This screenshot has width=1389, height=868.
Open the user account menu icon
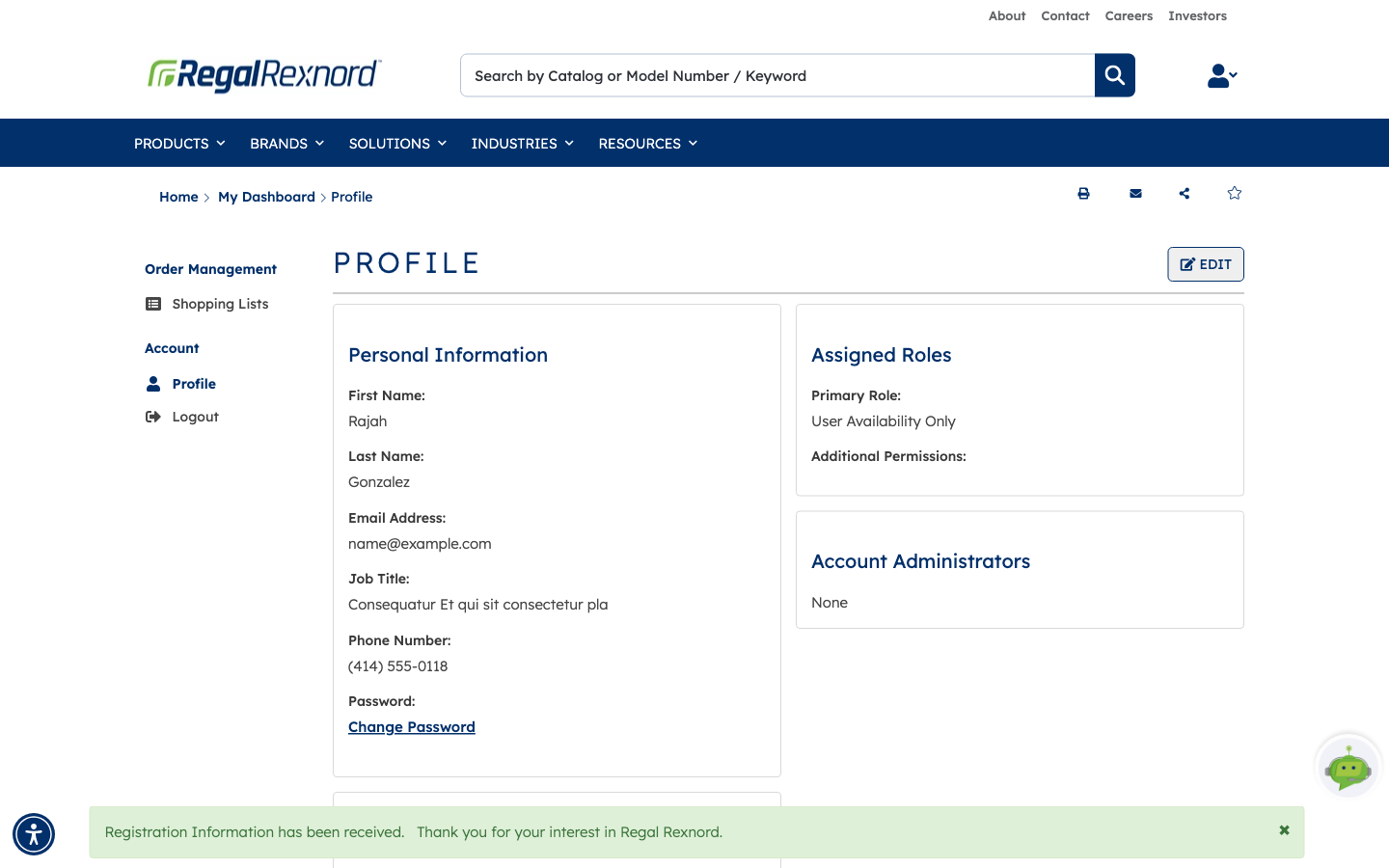click(x=1222, y=75)
